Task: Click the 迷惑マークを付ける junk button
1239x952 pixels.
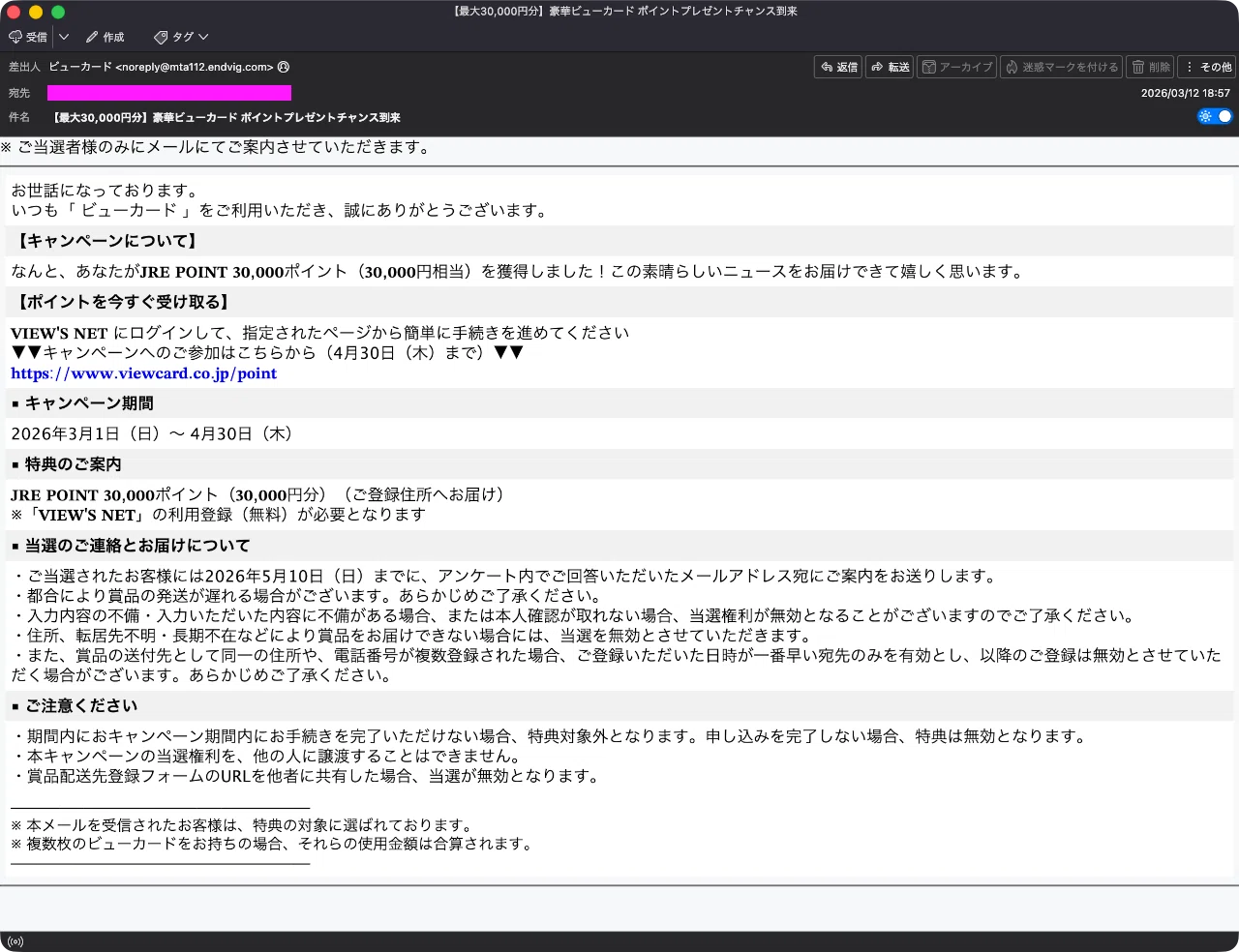Action: tap(1061, 67)
